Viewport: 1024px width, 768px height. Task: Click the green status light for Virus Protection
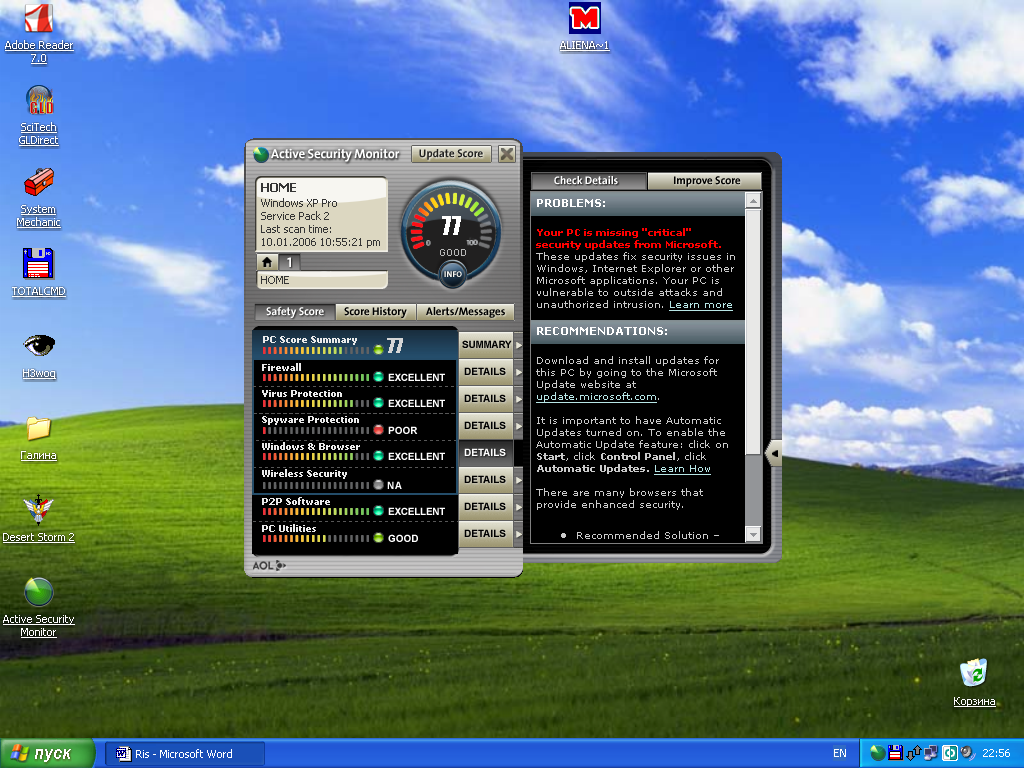coord(378,403)
